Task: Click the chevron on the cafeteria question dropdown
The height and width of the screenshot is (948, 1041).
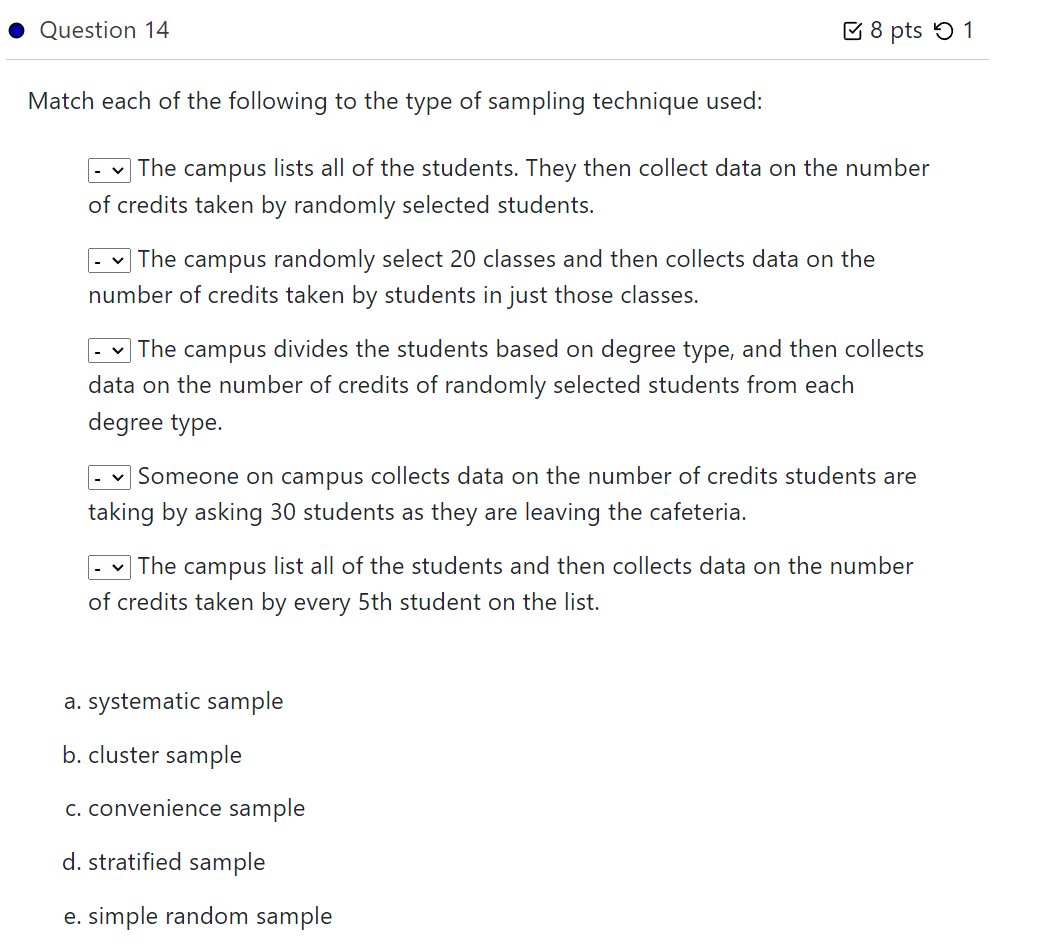Action: coord(117,477)
